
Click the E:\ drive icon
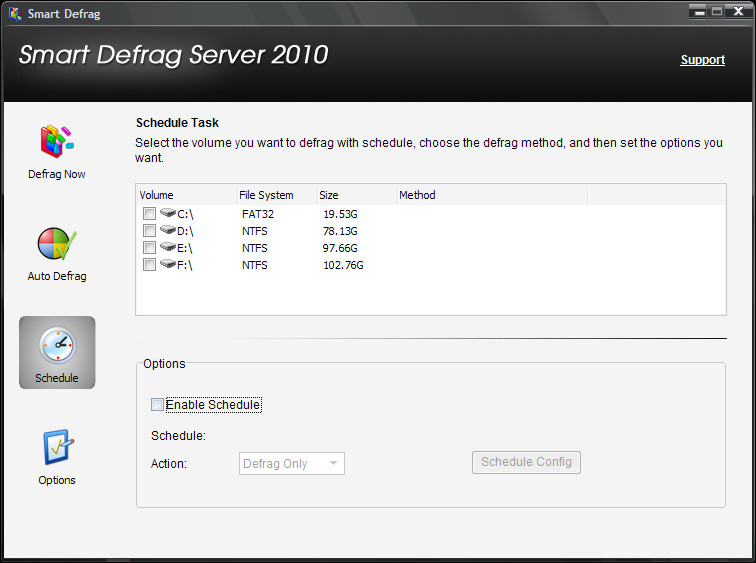(x=168, y=247)
